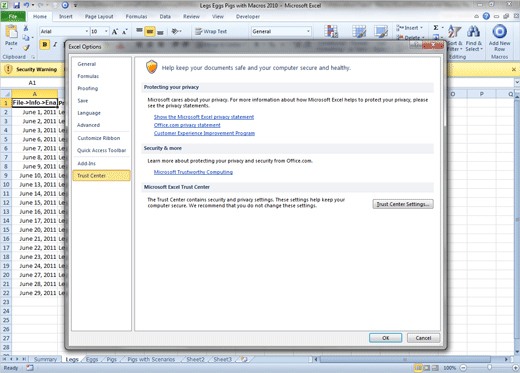Open the Insert cells dropdown arrow
The height and width of the screenshot is (373, 520).
click(x=422, y=28)
